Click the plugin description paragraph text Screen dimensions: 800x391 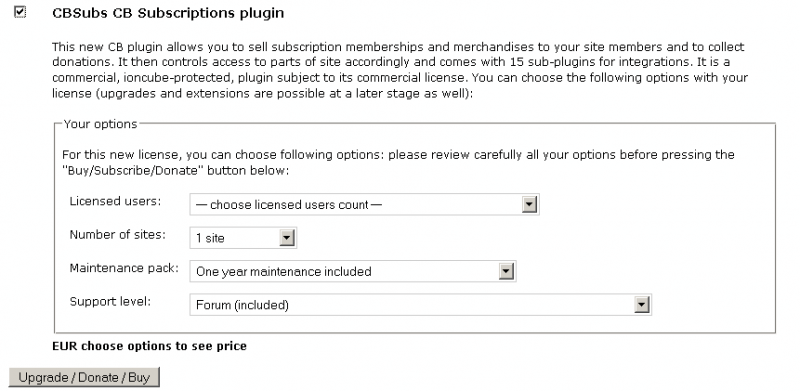[x=400, y=70]
